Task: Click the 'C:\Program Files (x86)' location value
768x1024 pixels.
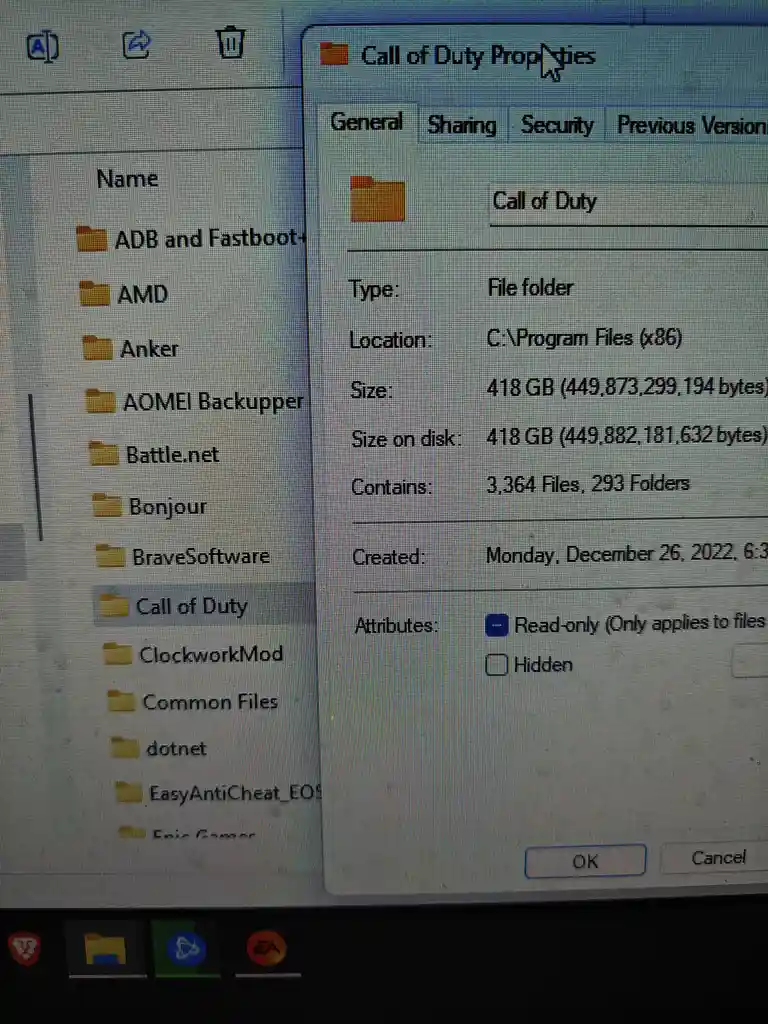Action: [584, 338]
